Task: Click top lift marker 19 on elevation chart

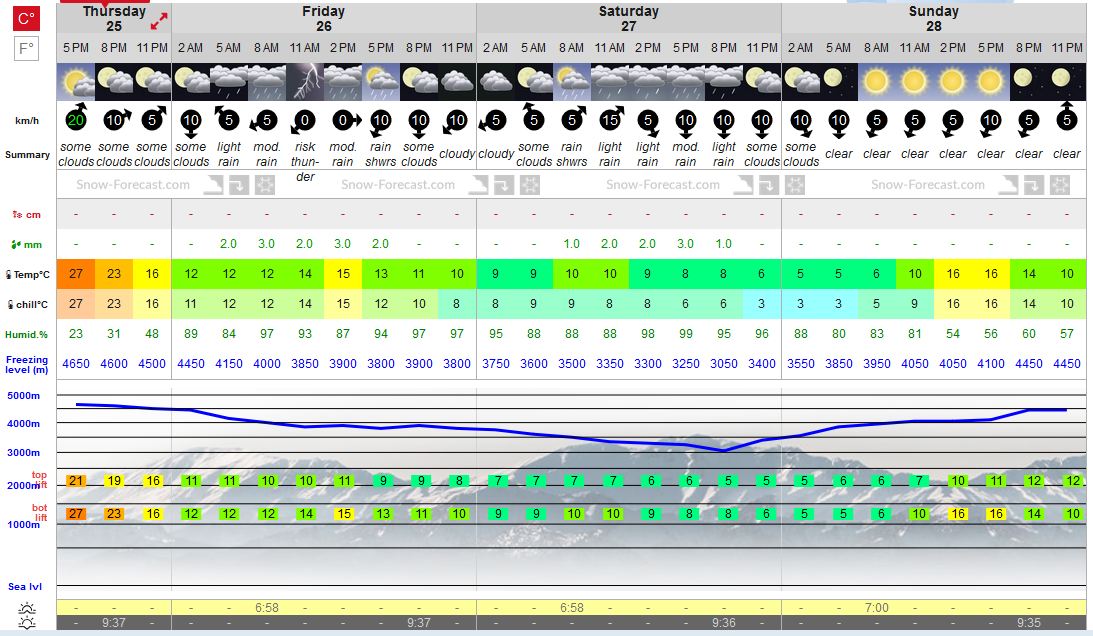Action: tap(114, 480)
